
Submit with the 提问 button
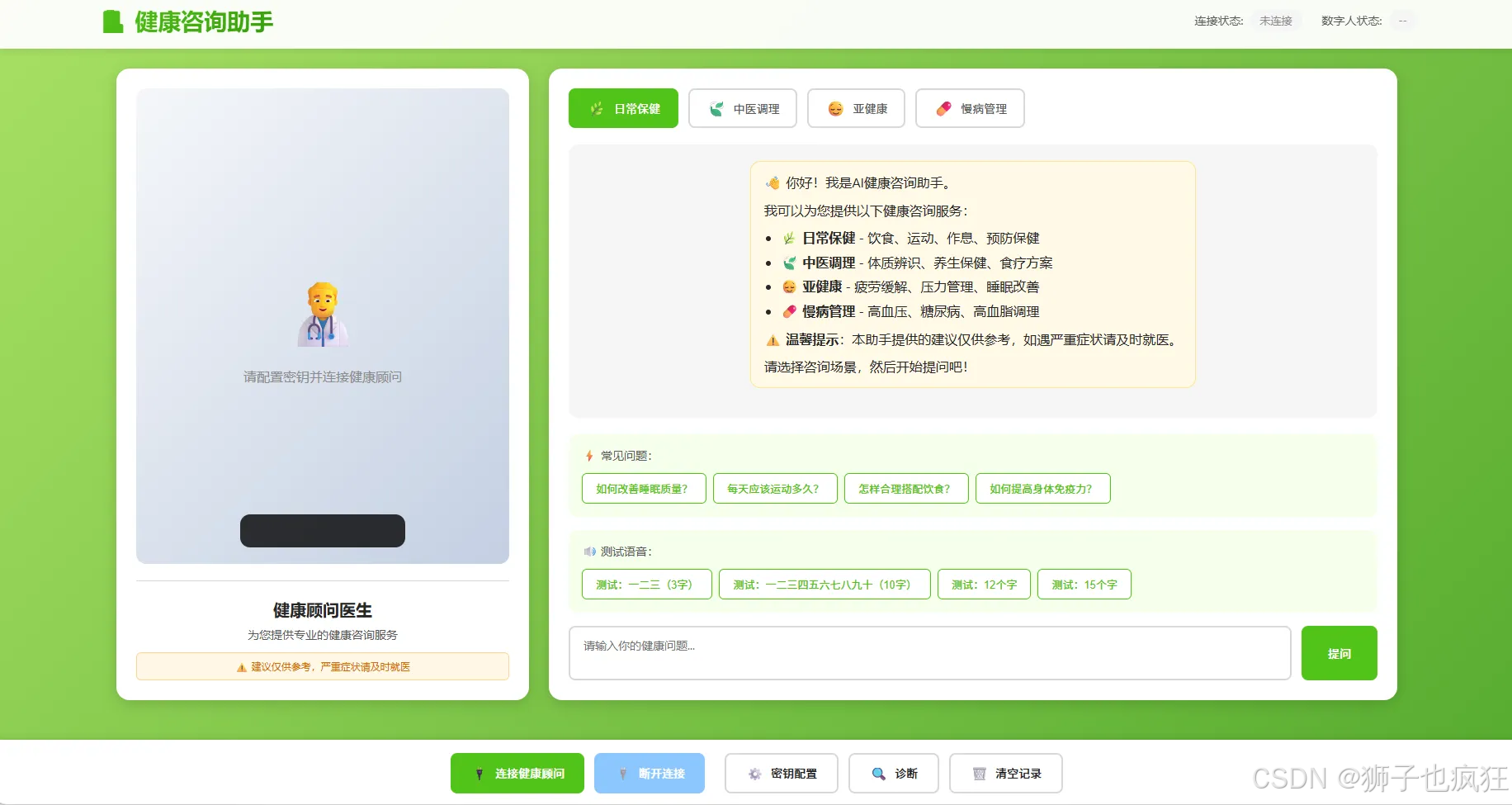click(x=1339, y=653)
